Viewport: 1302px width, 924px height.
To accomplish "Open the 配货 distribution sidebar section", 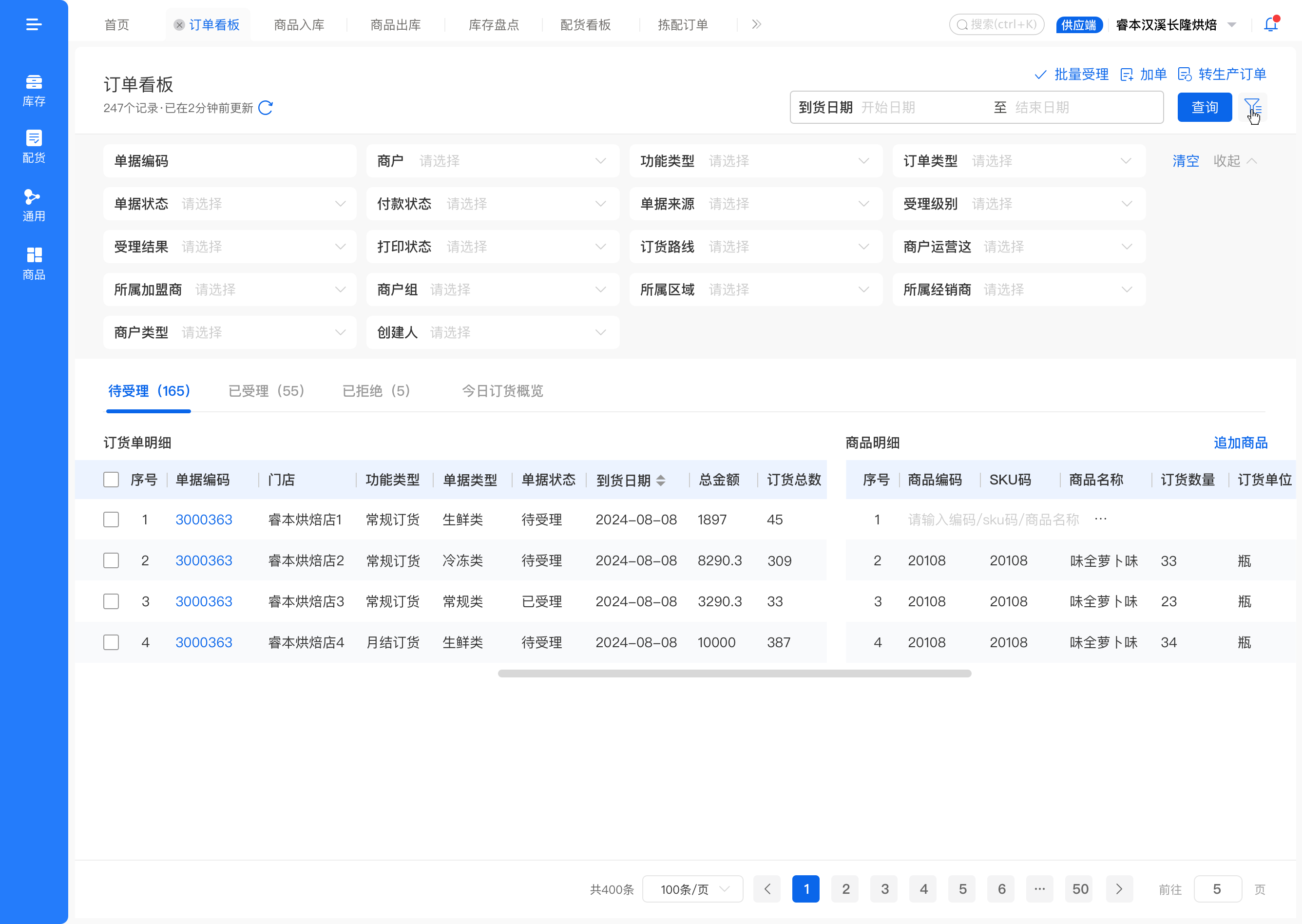I will 34,147.
